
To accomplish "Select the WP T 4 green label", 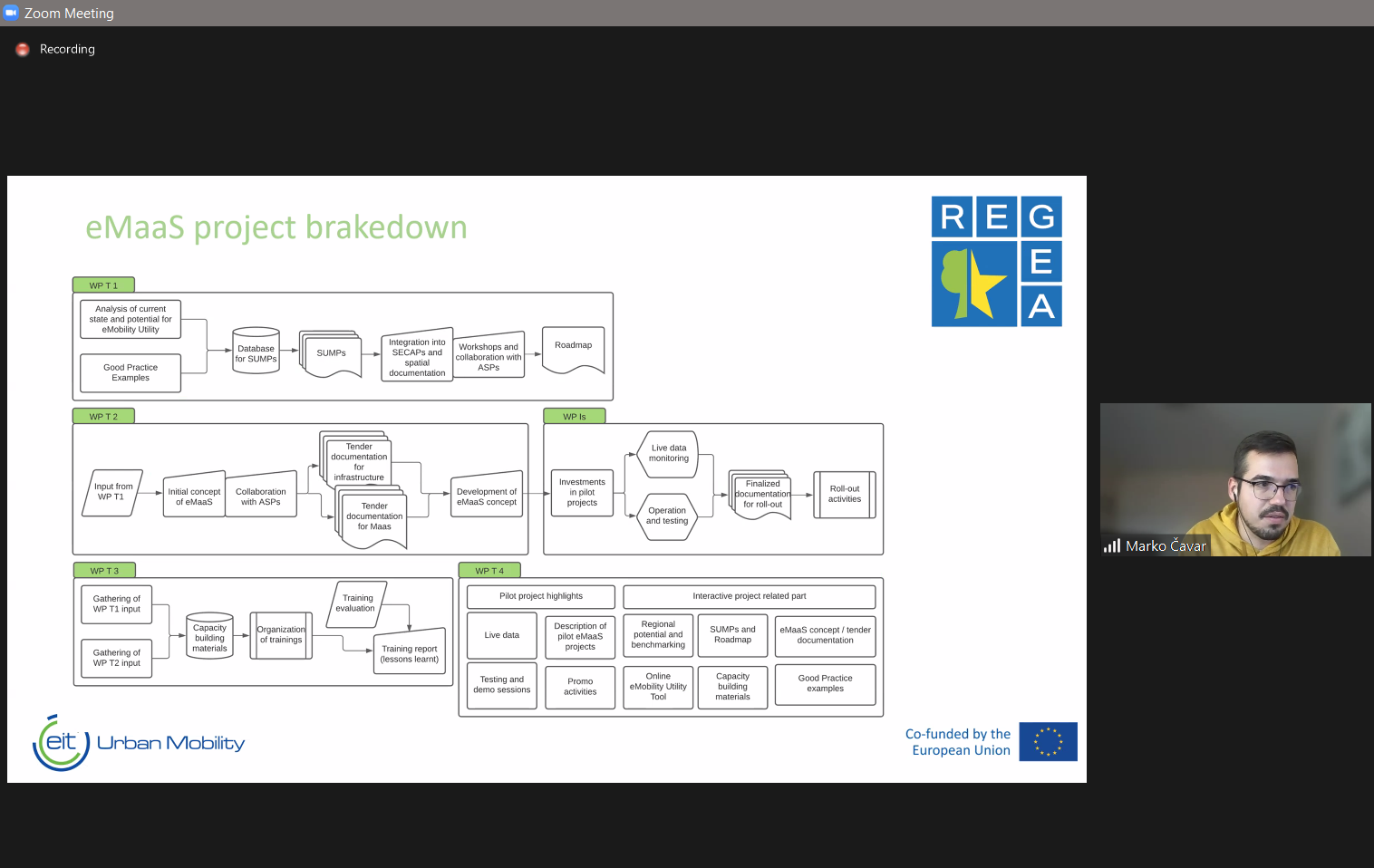I will pos(489,571).
